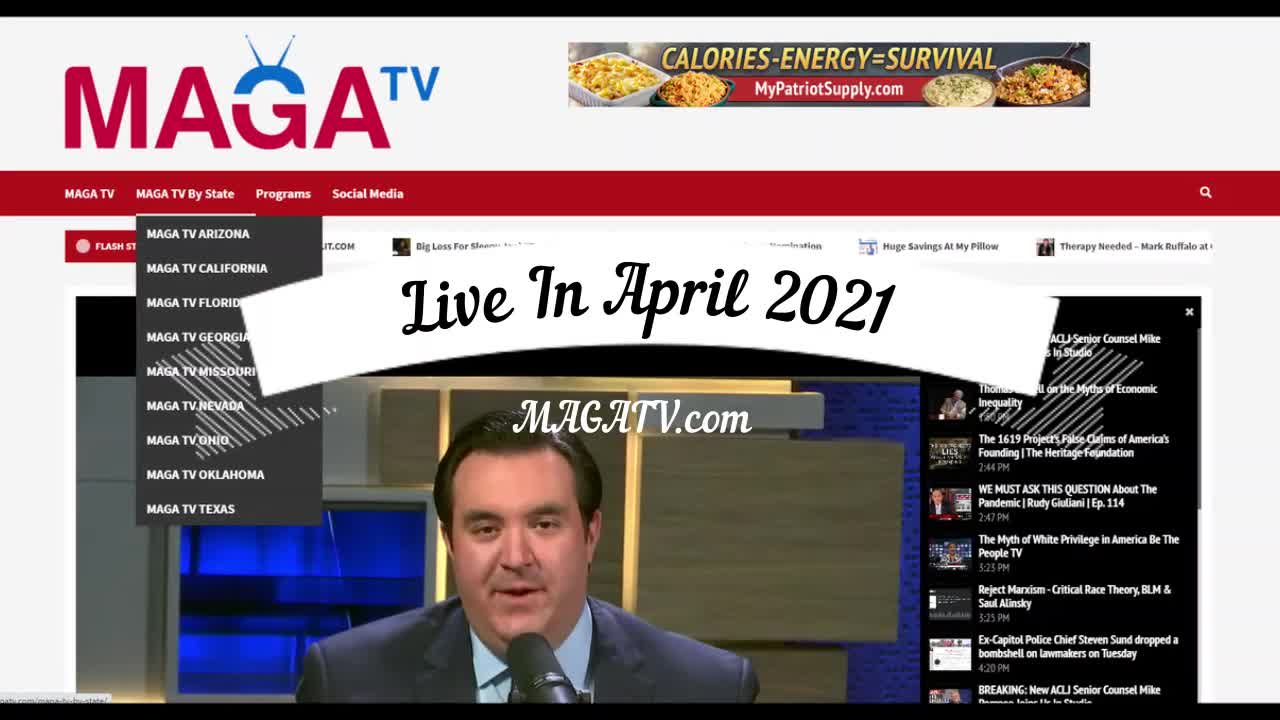Click the My Pillow headline thumbnail icon
This screenshot has height=720, width=1280.
[867, 247]
